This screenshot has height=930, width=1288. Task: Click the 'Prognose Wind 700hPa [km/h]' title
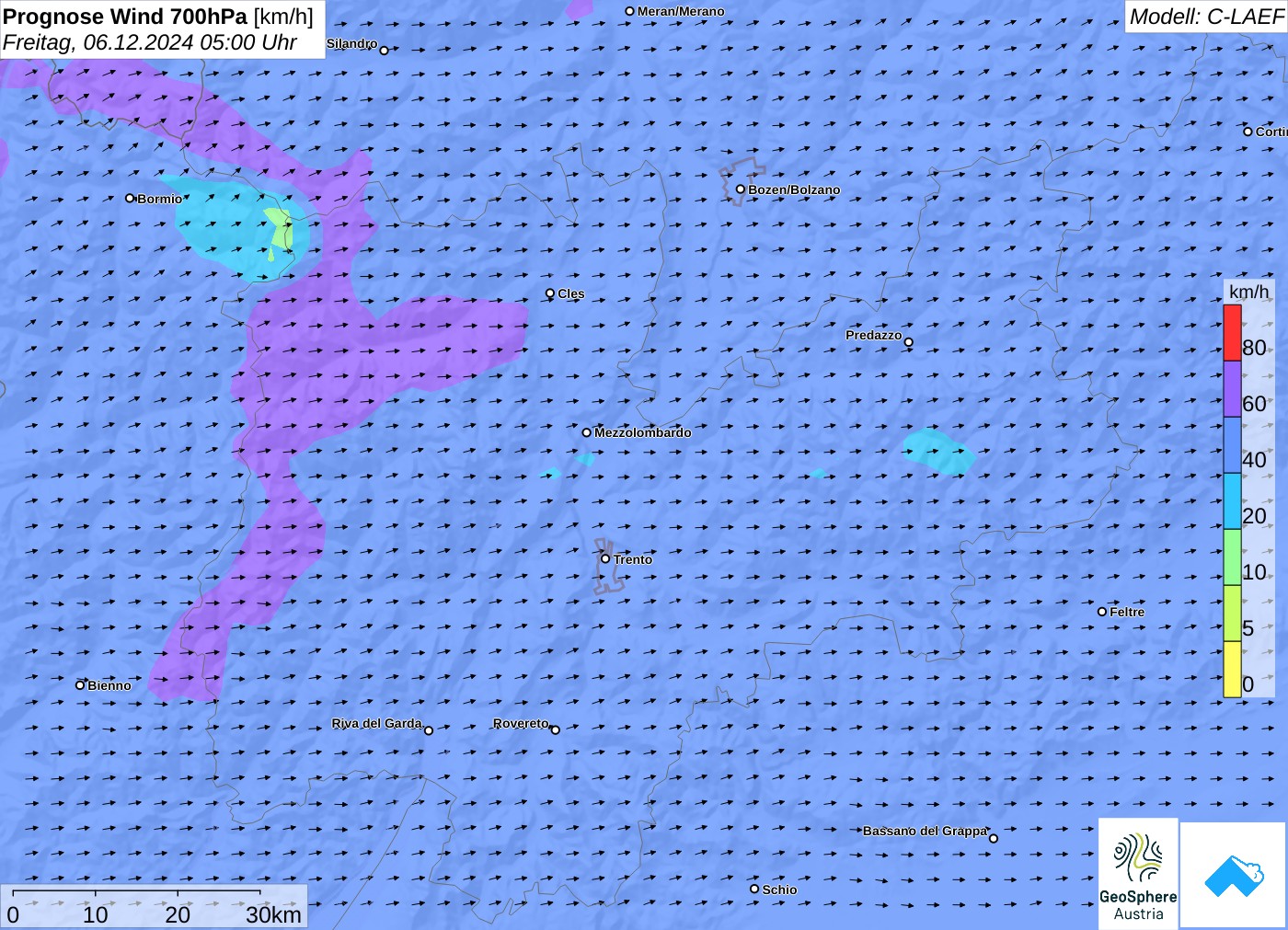(158, 17)
